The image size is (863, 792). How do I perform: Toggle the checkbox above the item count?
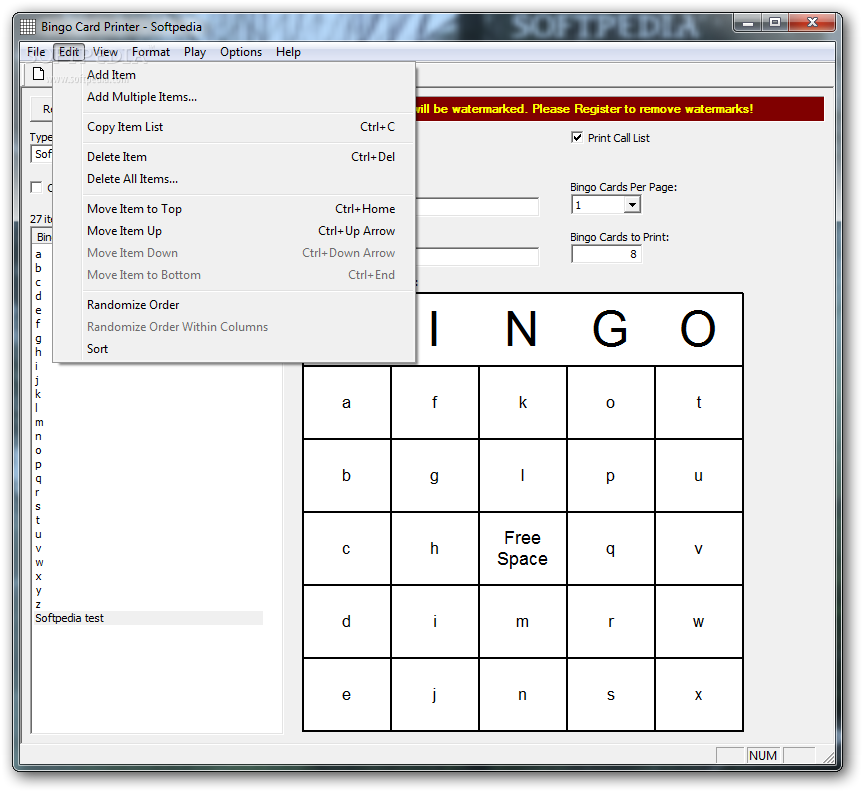[36, 188]
